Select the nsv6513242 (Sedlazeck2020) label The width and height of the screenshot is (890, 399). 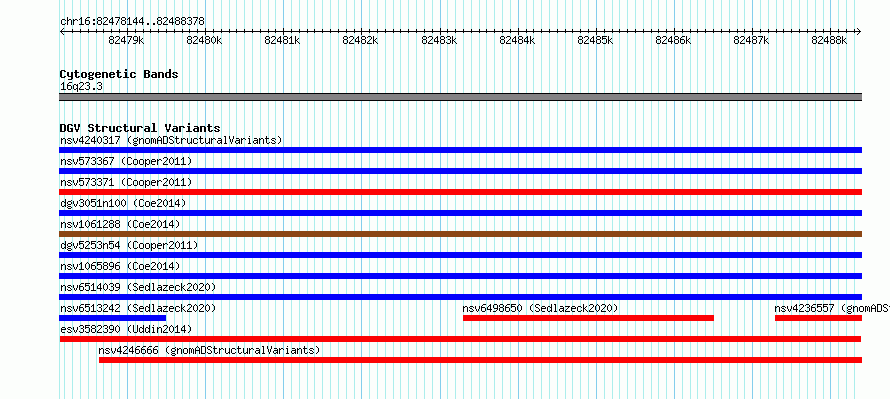pyautogui.click(x=138, y=308)
